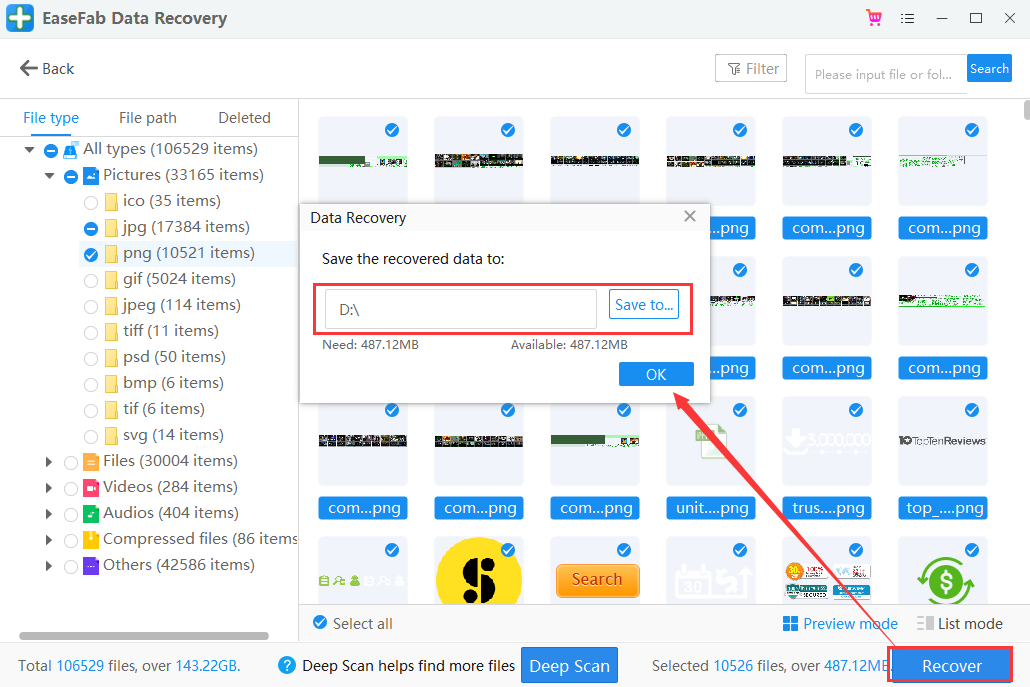Click the horizontal scrollbar in tree panel

144,636
